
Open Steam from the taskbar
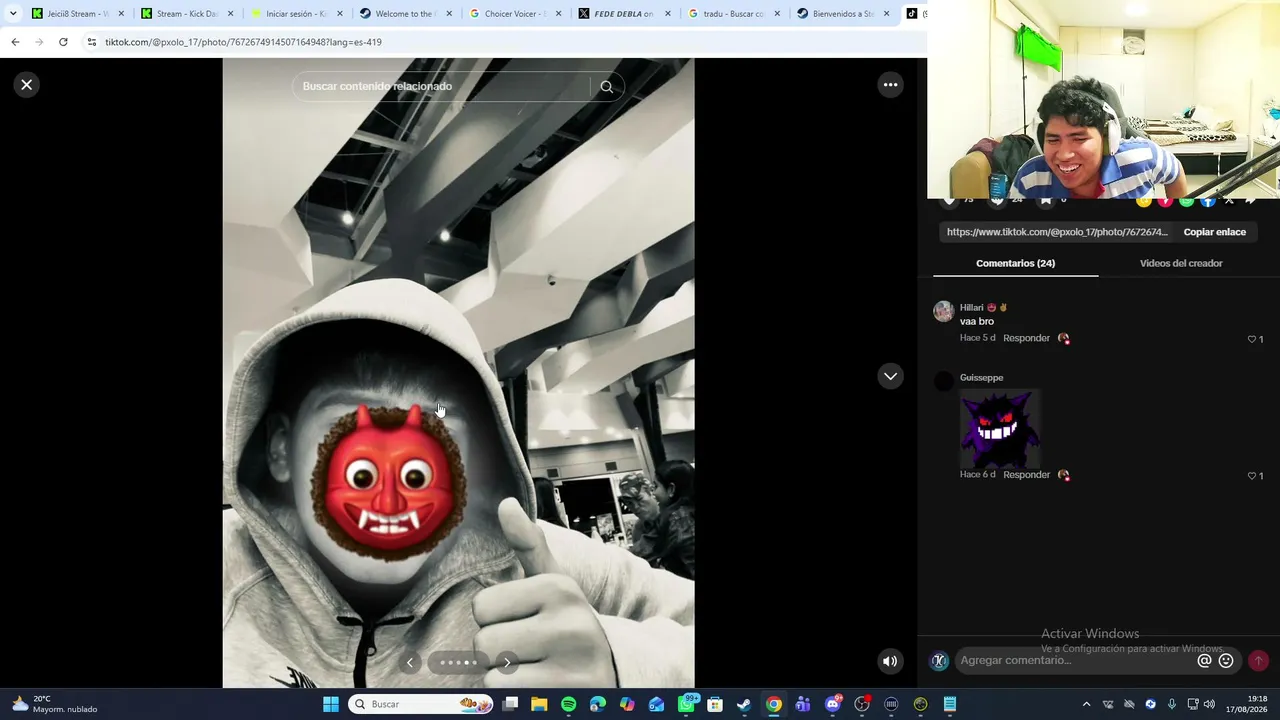(x=744, y=704)
